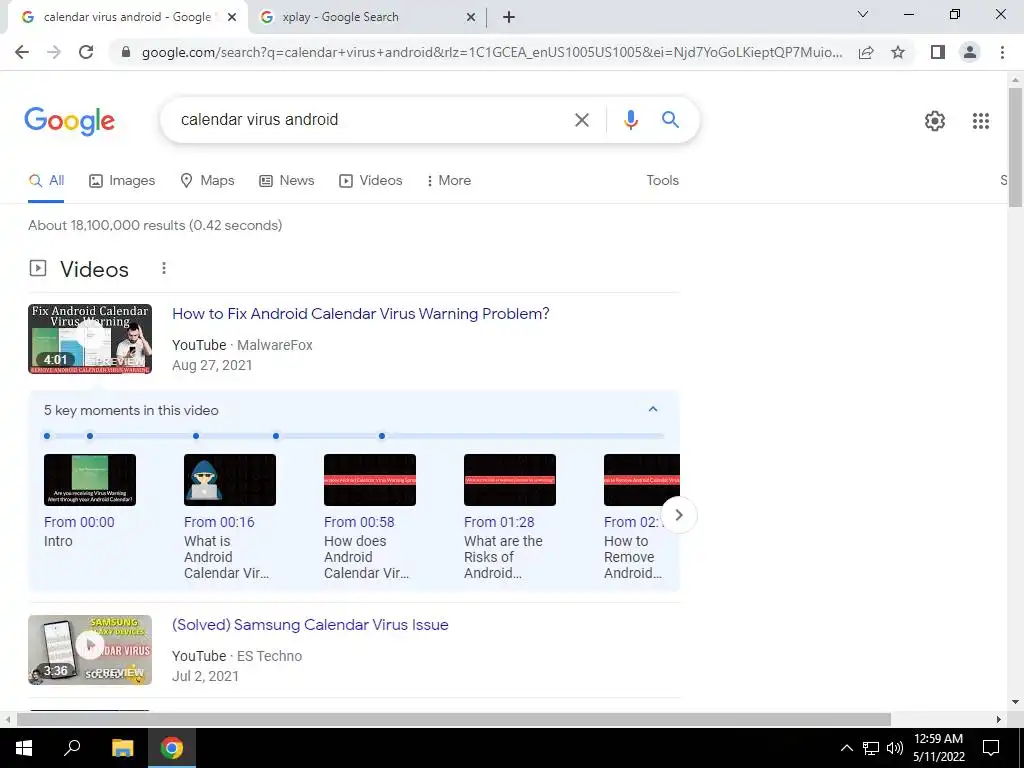1024x768 pixels.
Task: Open the From 01:28 key moment thumbnail
Action: (x=509, y=480)
